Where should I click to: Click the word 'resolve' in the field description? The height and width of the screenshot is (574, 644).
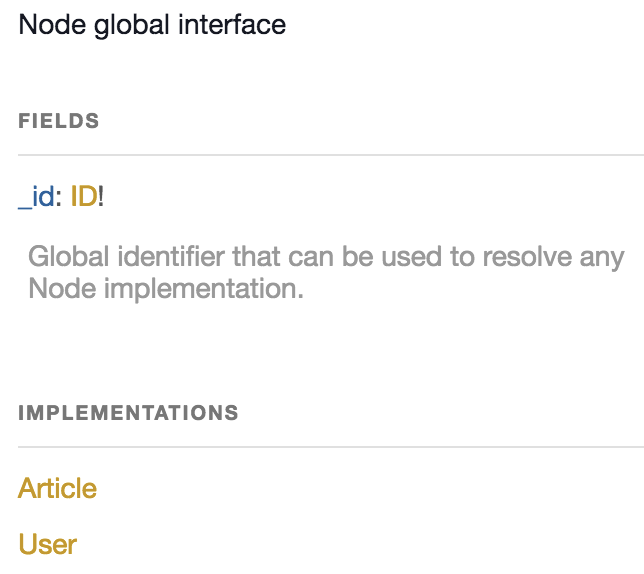[529, 257]
